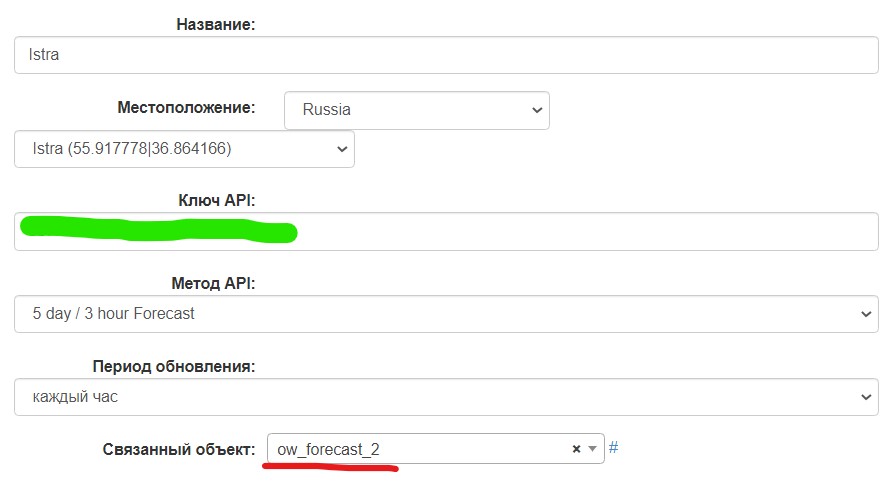Click the Название label
Viewport: 892px width, 488px height.
point(216,24)
